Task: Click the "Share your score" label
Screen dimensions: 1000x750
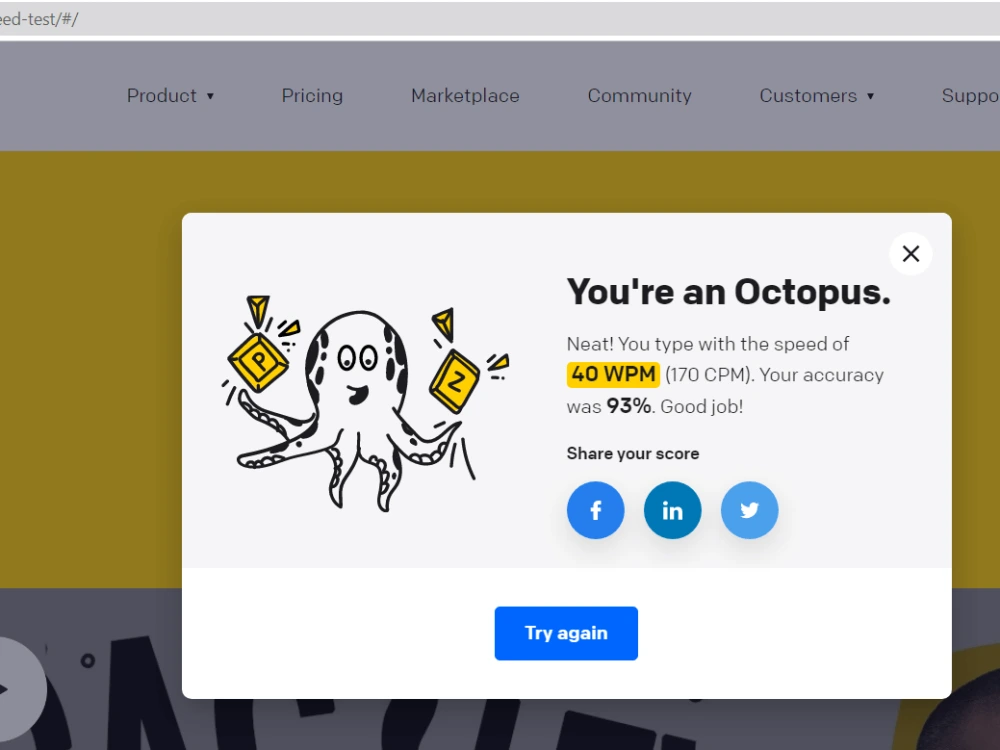Action: (633, 453)
